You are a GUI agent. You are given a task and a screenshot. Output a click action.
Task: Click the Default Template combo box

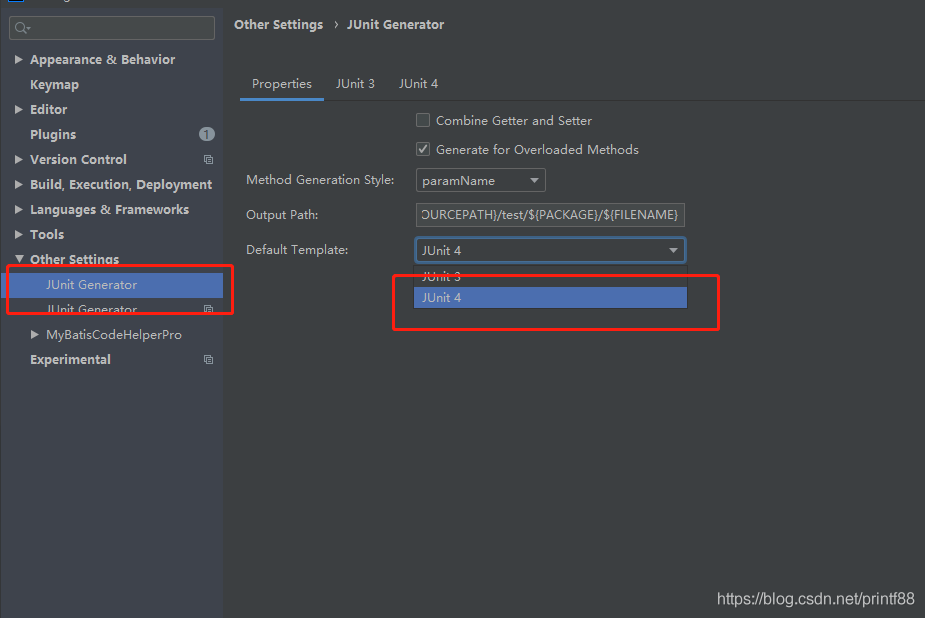[x=550, y=250]
